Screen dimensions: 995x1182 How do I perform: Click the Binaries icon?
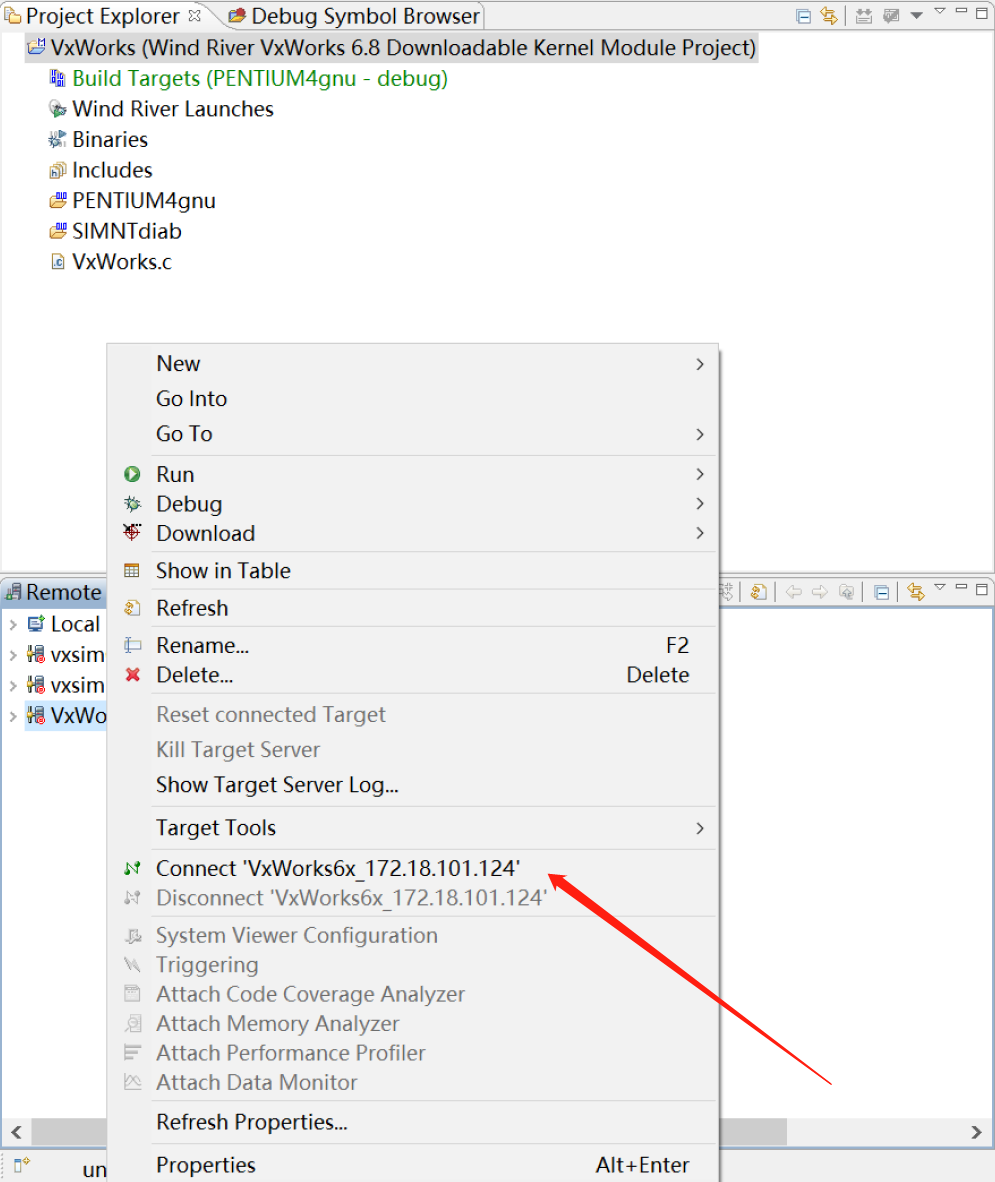pos(57,139)
